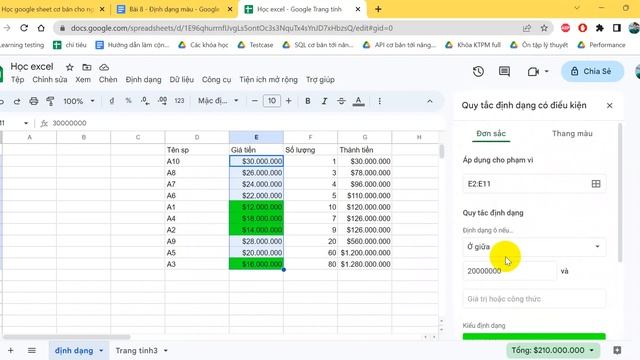Viewport: 640px width, 360px height.
Task: Move document using folder icon
Action: (x=87, y=67)
